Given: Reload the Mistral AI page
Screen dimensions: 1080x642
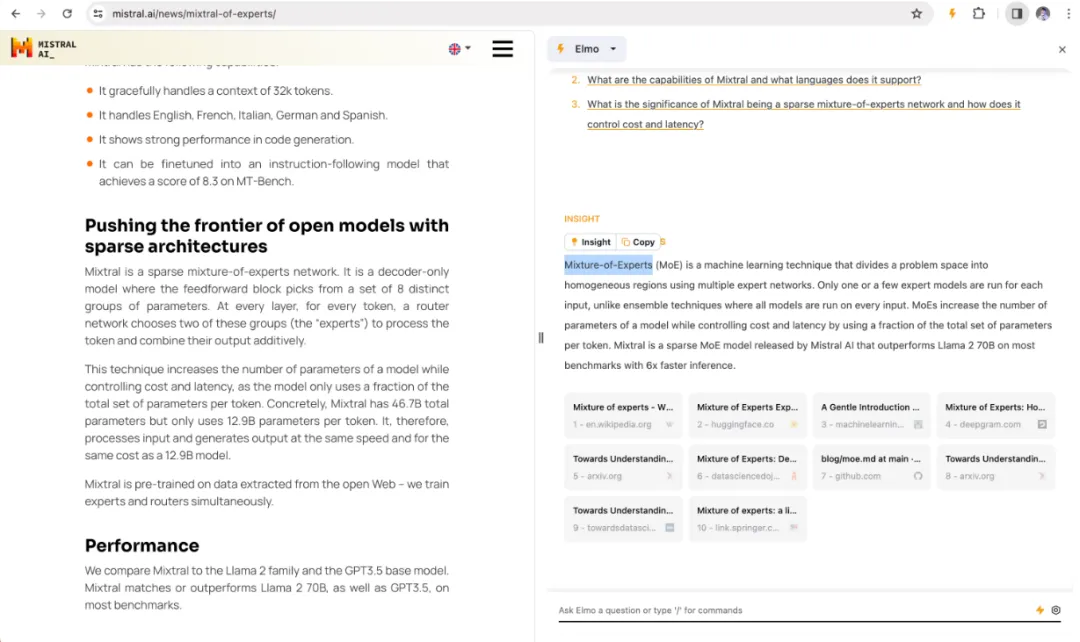Looking at the screenshot, I should (x=67, y=14).
